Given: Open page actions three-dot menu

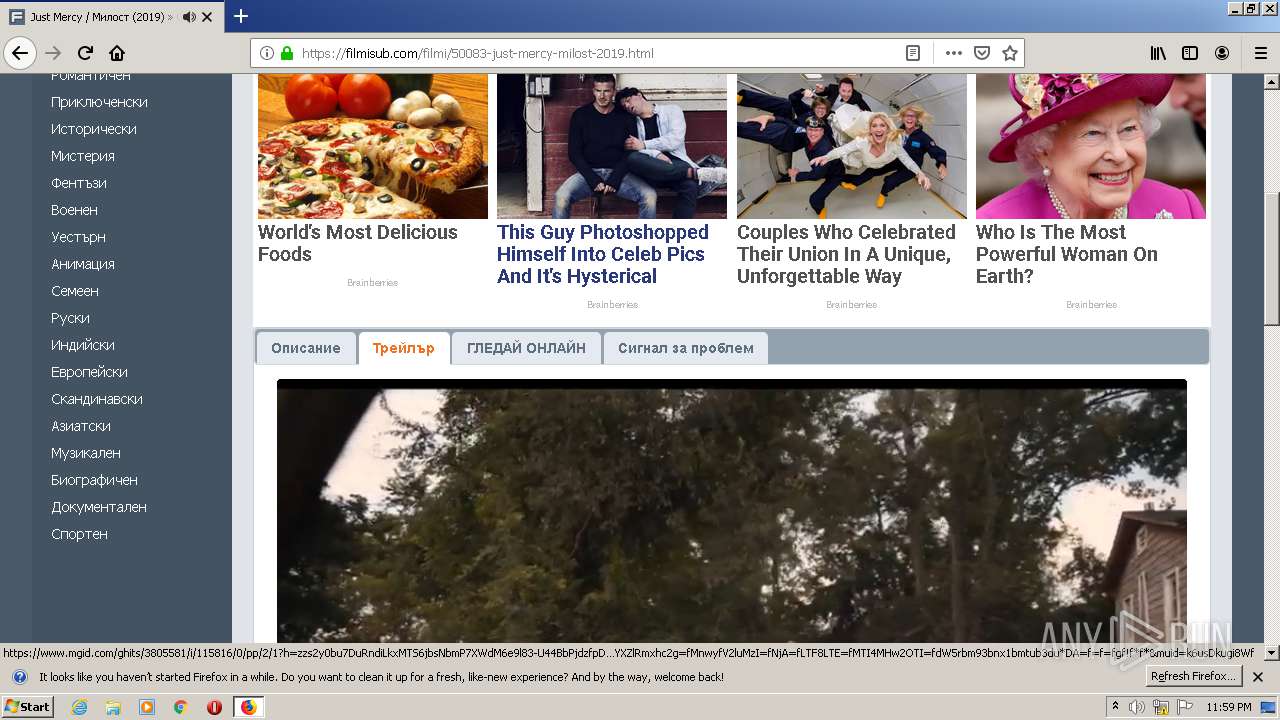Looking at the screenshot, I should click(954, 53).
